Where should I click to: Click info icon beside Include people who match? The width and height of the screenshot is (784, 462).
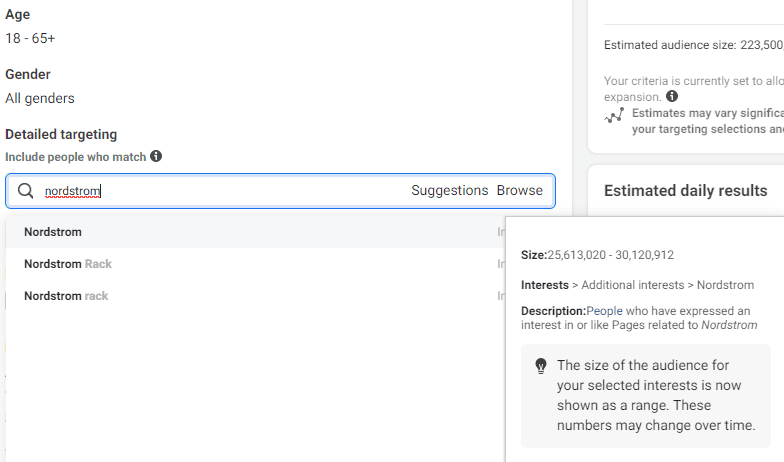(x=156, y=156)
